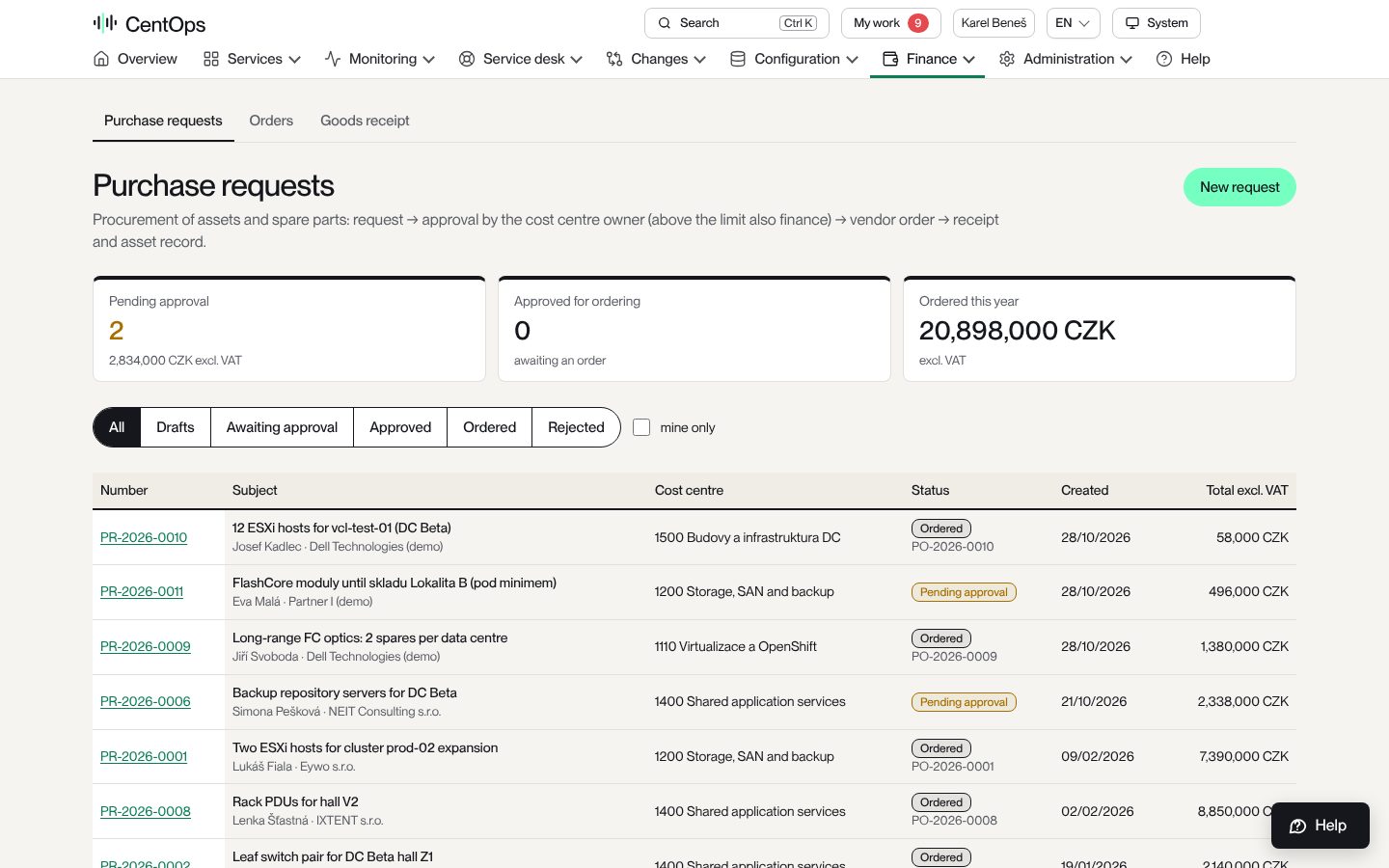Click the 7,390,000 CZK total cell
This screenshot has height=868, width=1389.
(1243, 756)
